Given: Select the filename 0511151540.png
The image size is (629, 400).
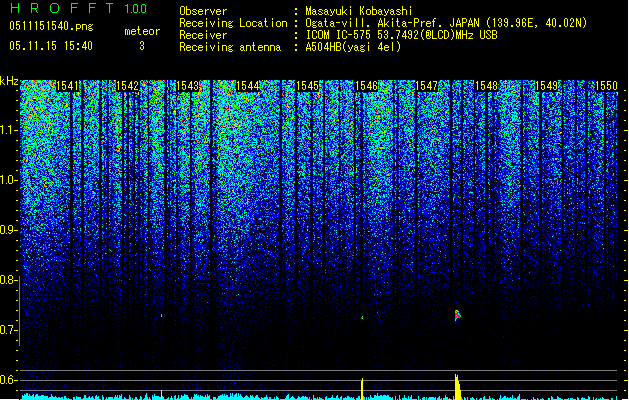Looking at the screenshot, I should click(51, 26).
